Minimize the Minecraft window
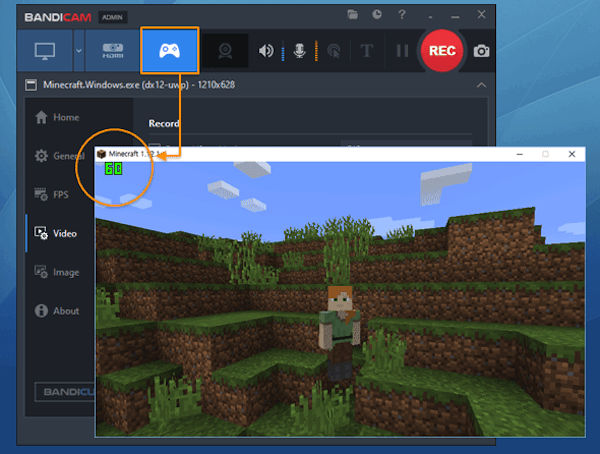The height and width of the screenshot is (454, 600). (520, 154)
